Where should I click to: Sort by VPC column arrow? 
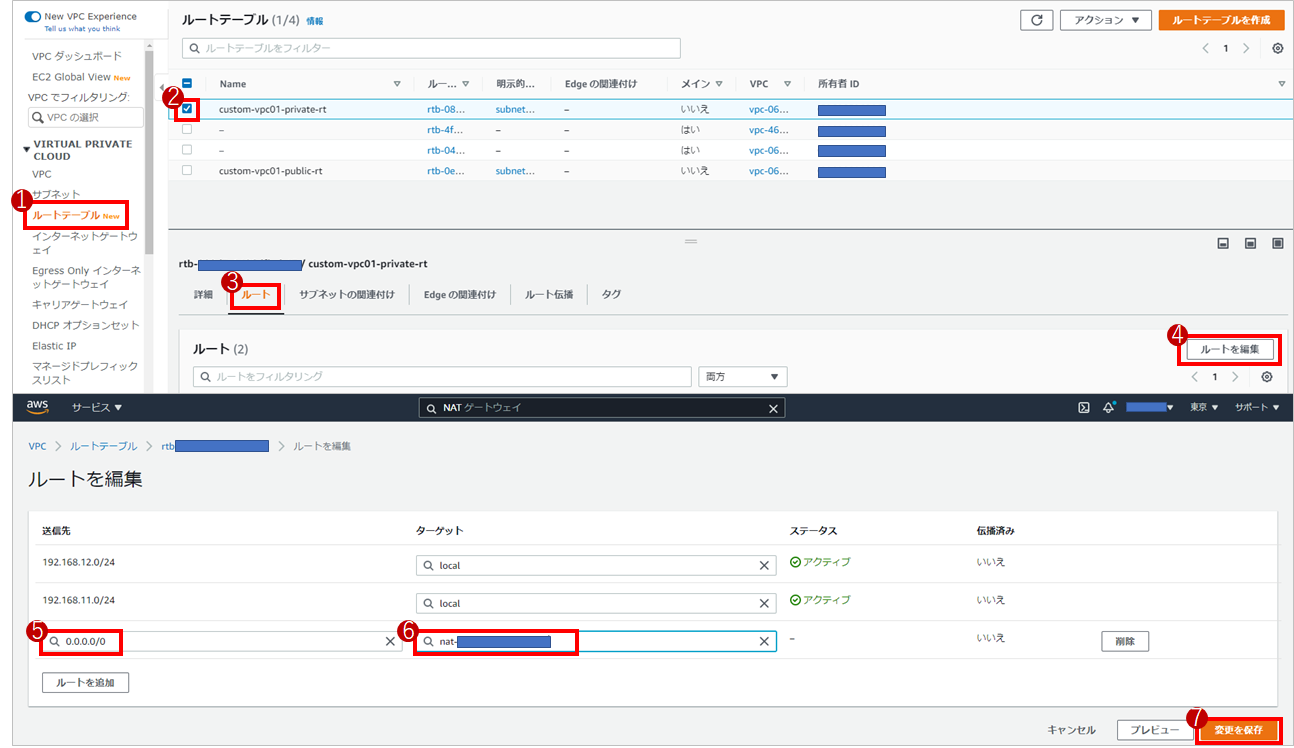point(787,84)
